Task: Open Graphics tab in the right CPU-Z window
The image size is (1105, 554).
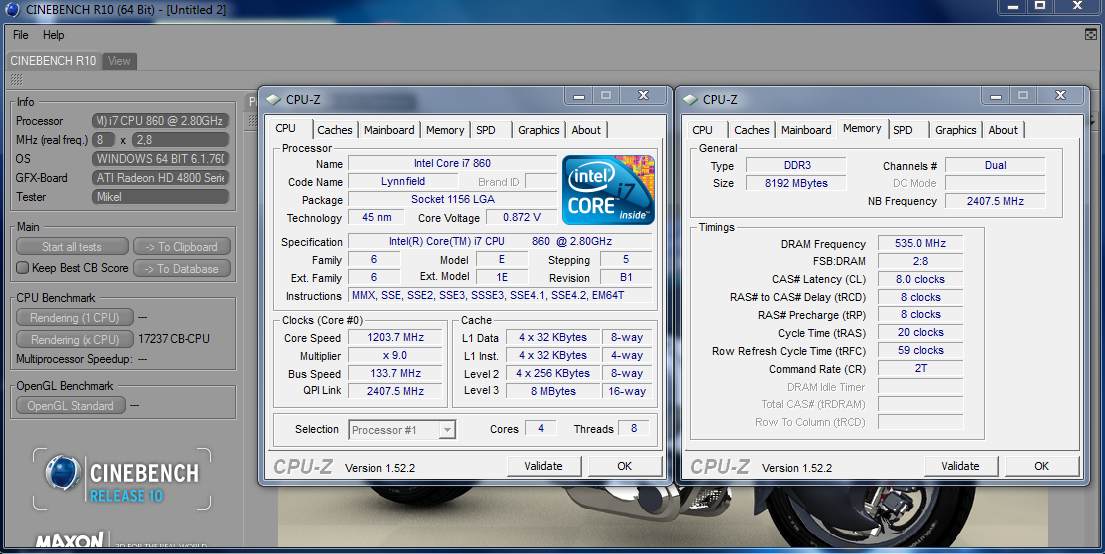Action: pos(956,130)
